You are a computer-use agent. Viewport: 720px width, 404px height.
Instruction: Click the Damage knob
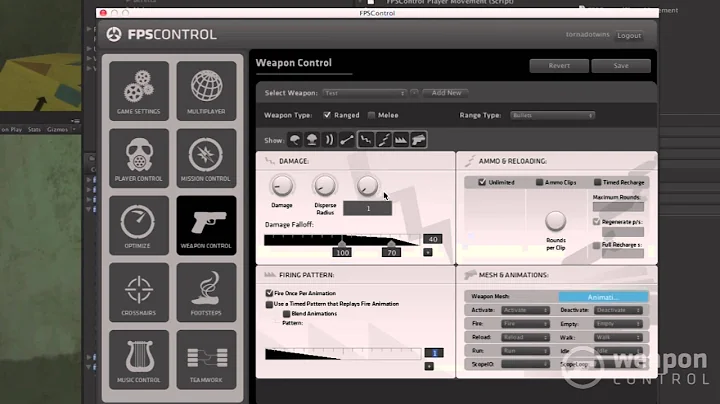[281, 186]
